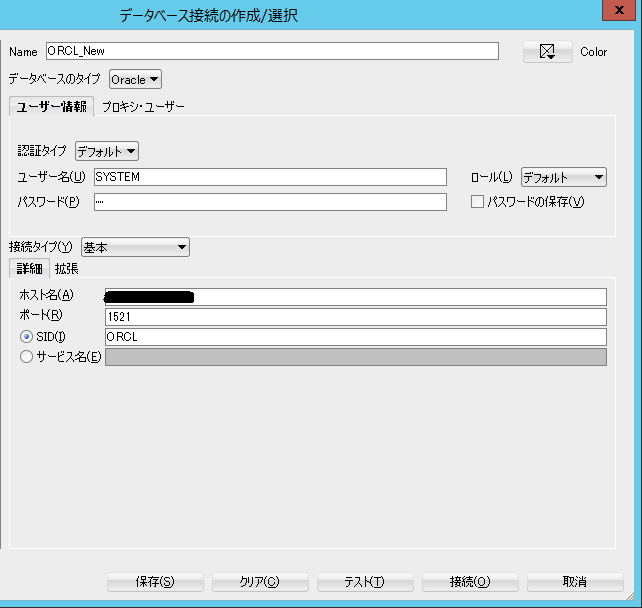Click the クリア(C) button
Viewport: 642px width, 608px height.
tap(260, 582)
